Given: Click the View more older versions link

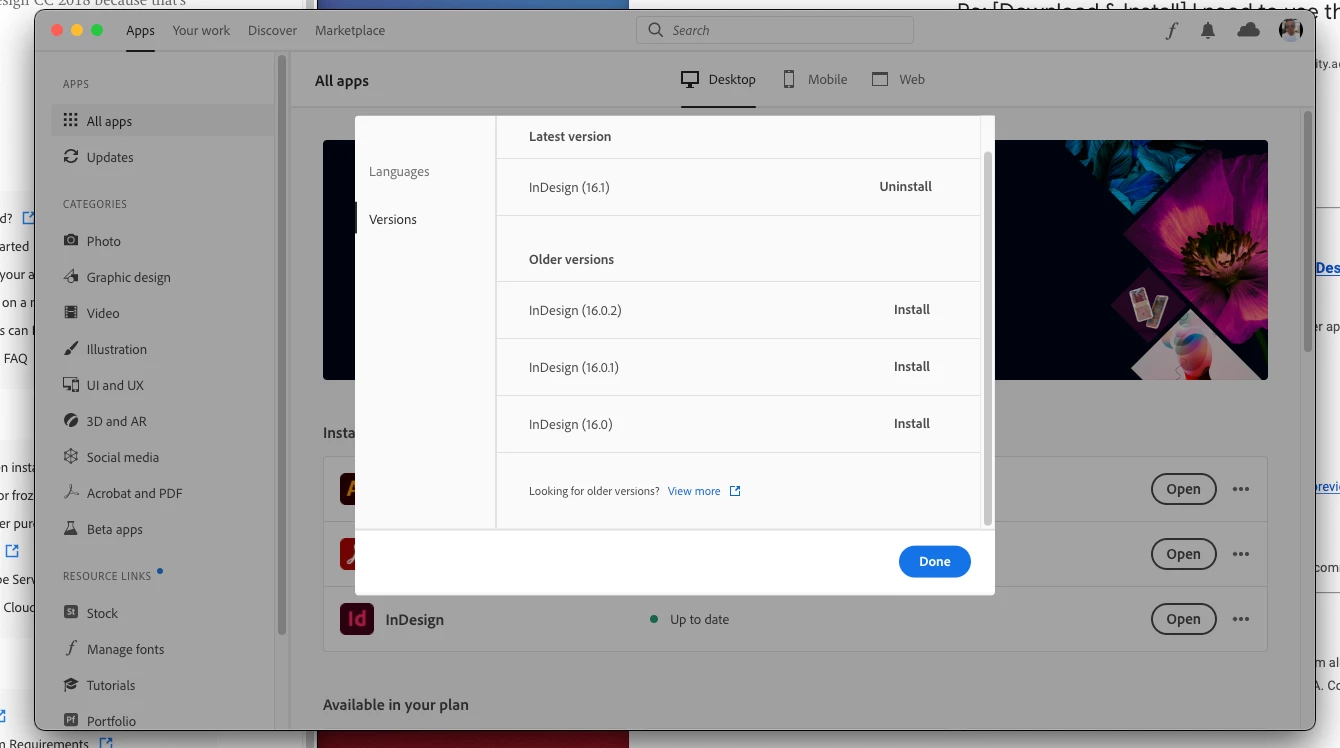Looking at the screenshot, I should (x=694, y=491).
